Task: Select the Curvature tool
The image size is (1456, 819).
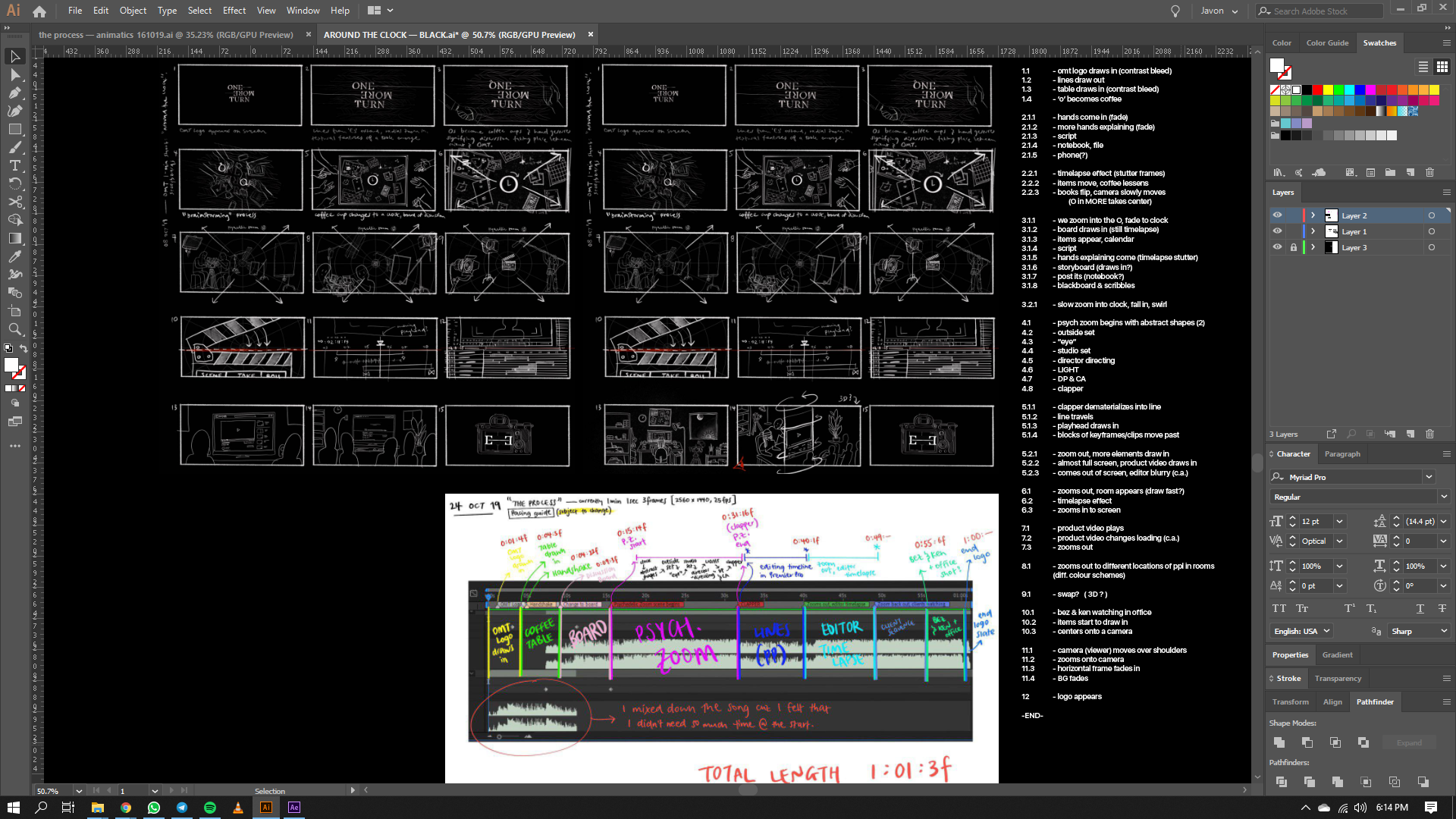Action: click(x=14, y=111)
